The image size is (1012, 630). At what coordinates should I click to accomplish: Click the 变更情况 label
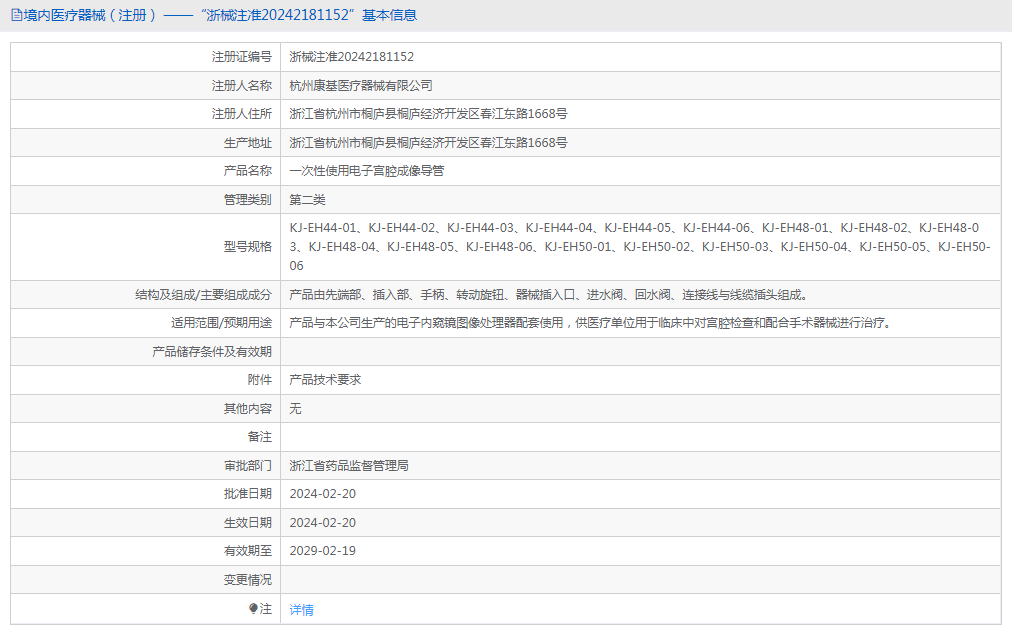click(x=248, y=580)
